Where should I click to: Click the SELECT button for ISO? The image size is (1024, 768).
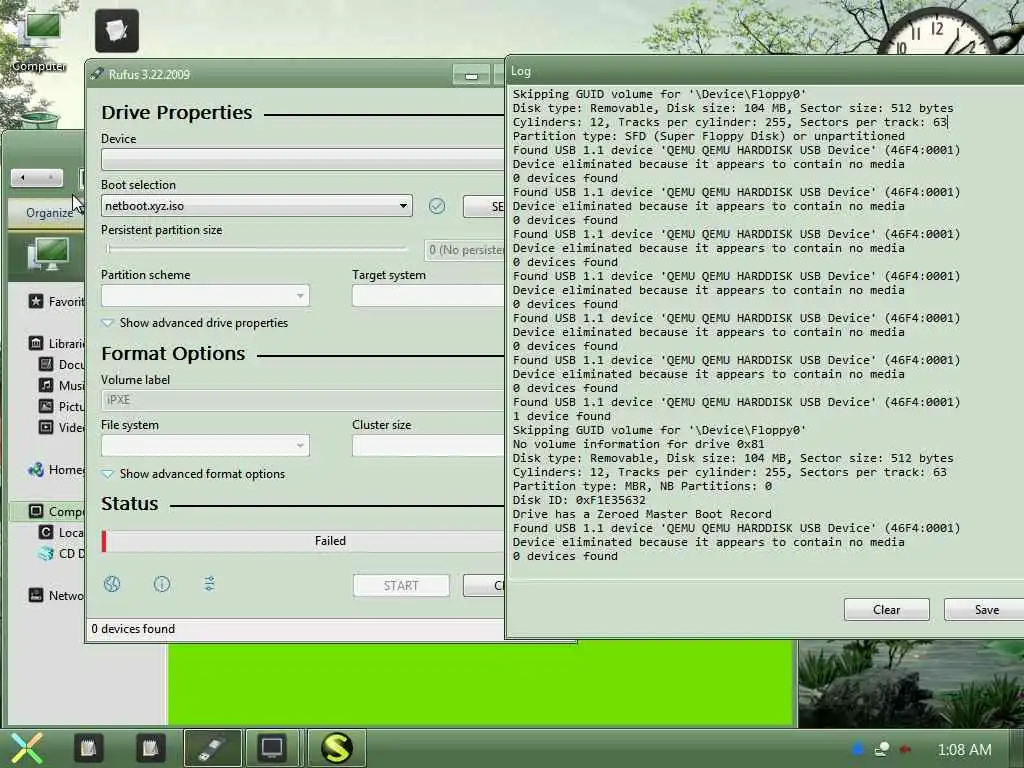[x=484, y=206]
